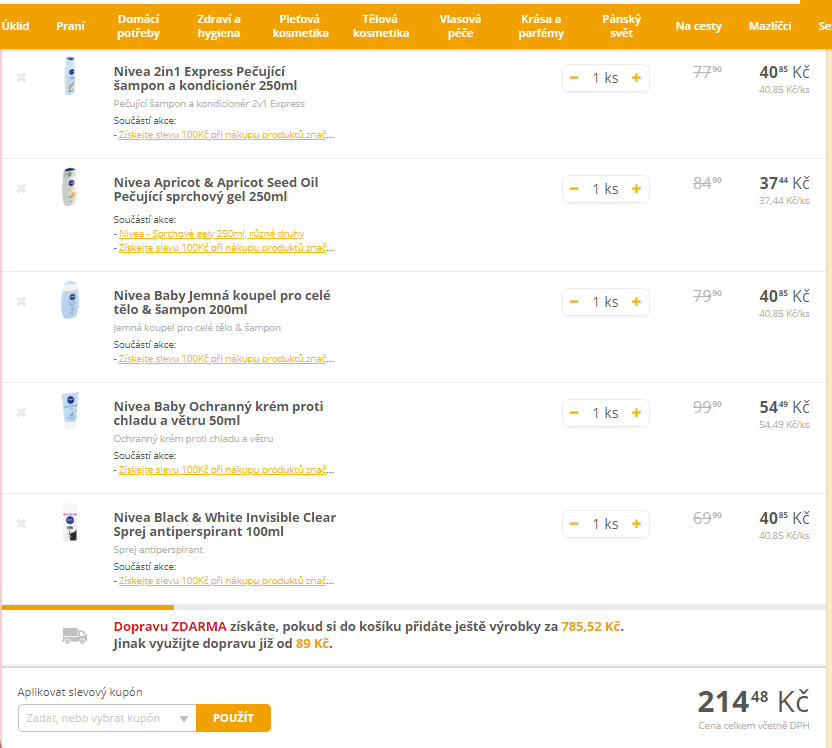The image size is (832, 748).
Task: Remove Nivea Apricot shower gel from cart
Action: coord(21,189)
